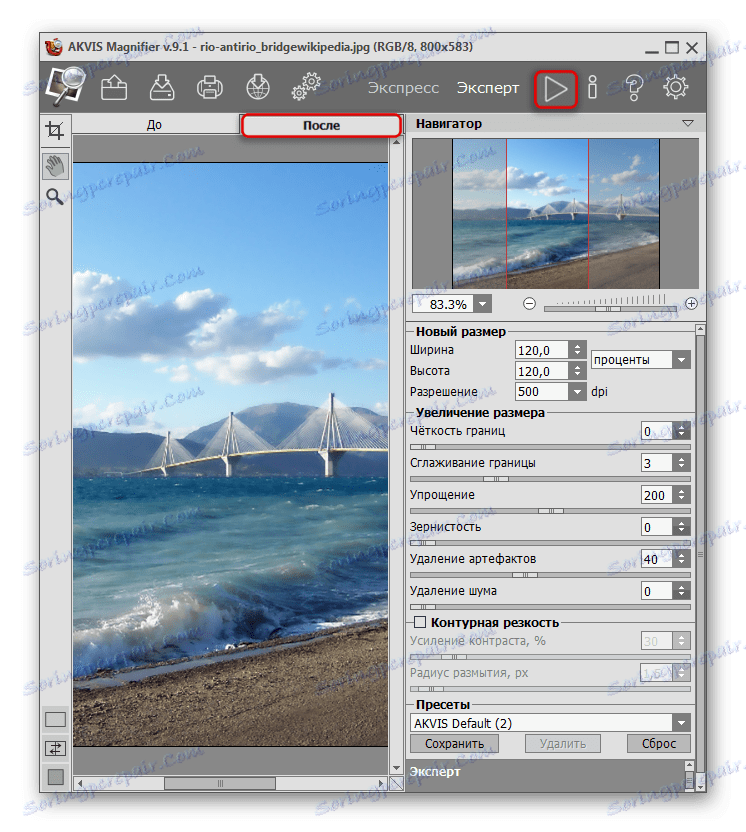Open the После tab
Viewport: 746px width, 832px height.
(321, 126)
